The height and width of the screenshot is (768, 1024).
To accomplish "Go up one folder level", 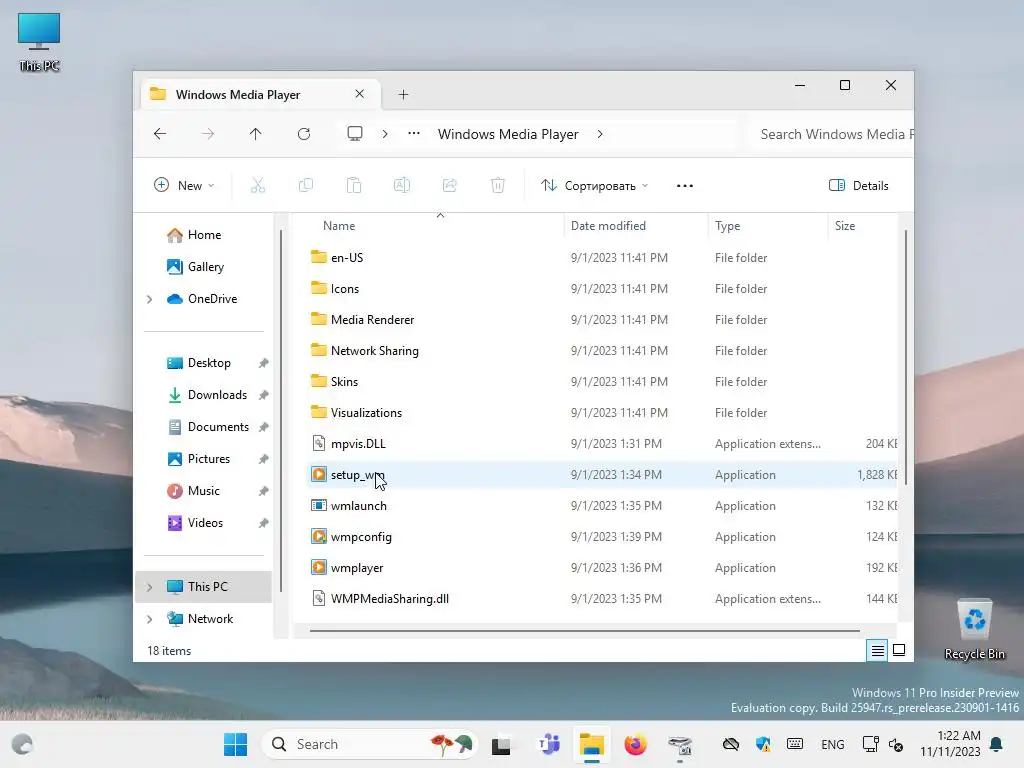I will click(x=255, y=134).
